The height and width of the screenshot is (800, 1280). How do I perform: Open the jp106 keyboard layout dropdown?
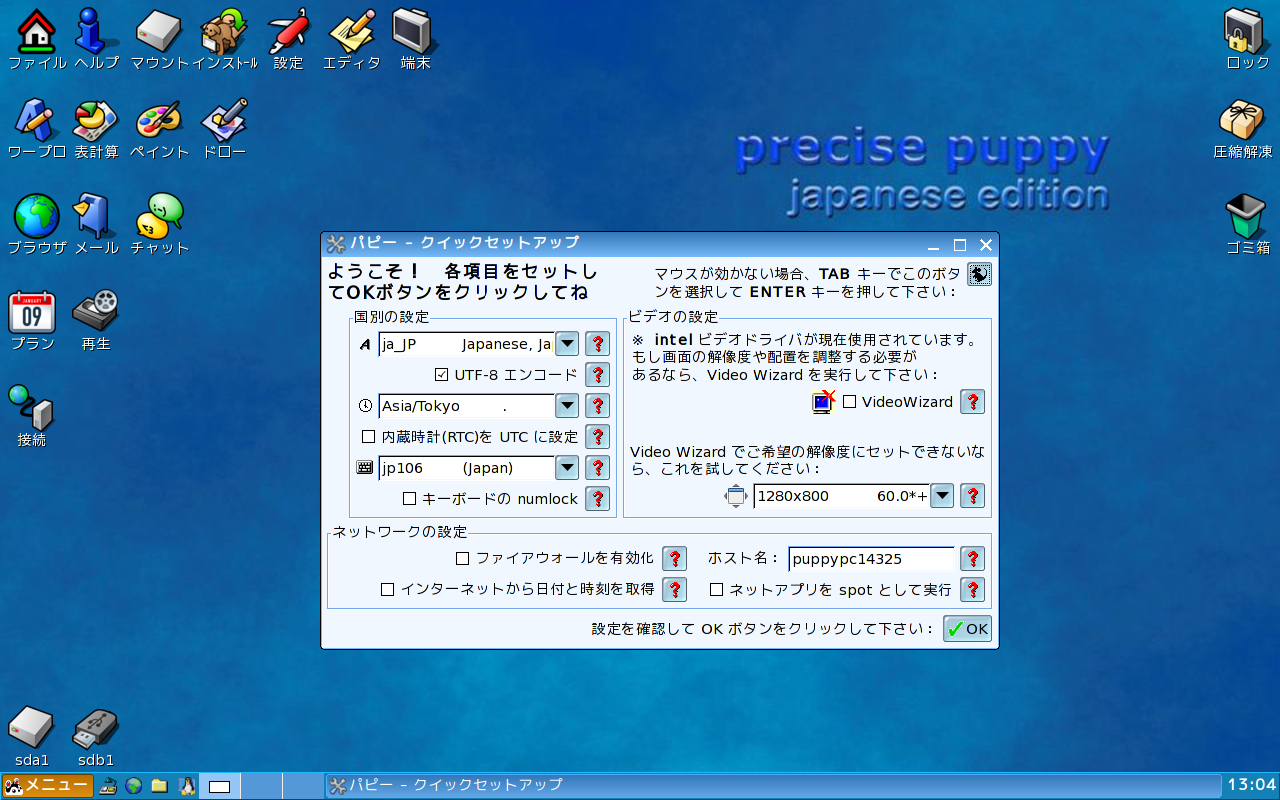pos(567,468)
